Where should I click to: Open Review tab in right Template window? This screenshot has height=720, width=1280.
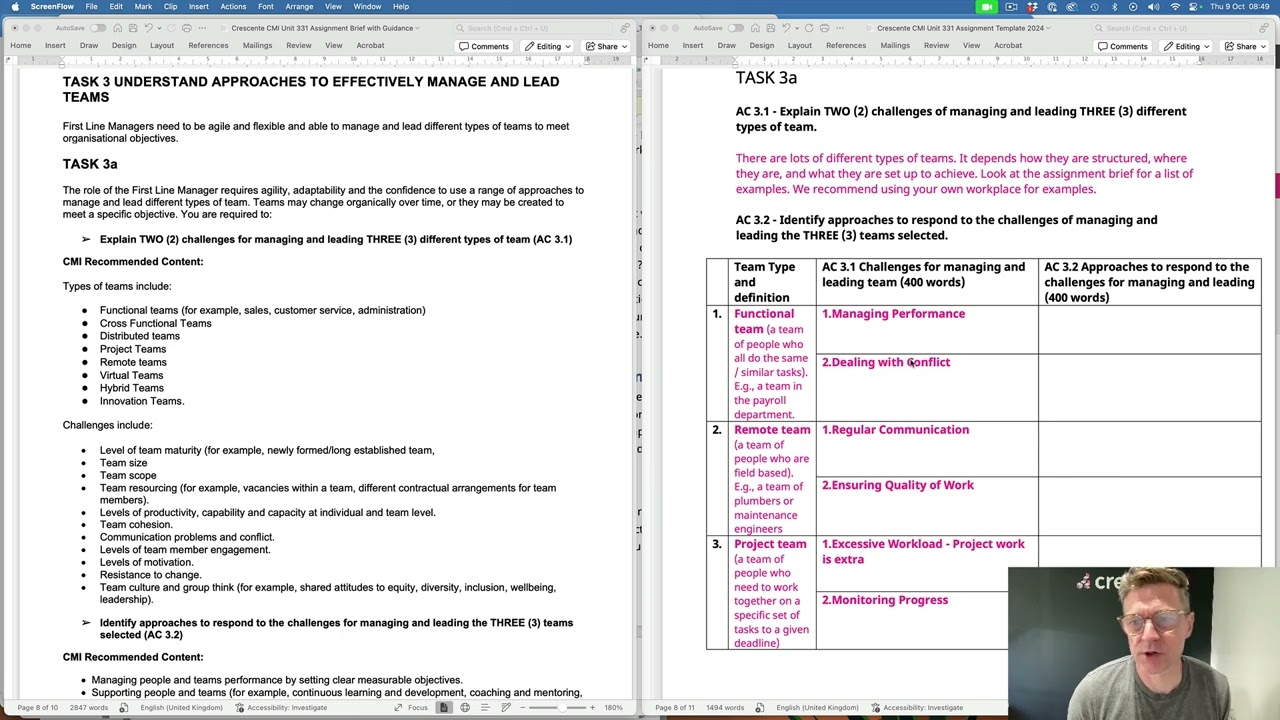937,45
